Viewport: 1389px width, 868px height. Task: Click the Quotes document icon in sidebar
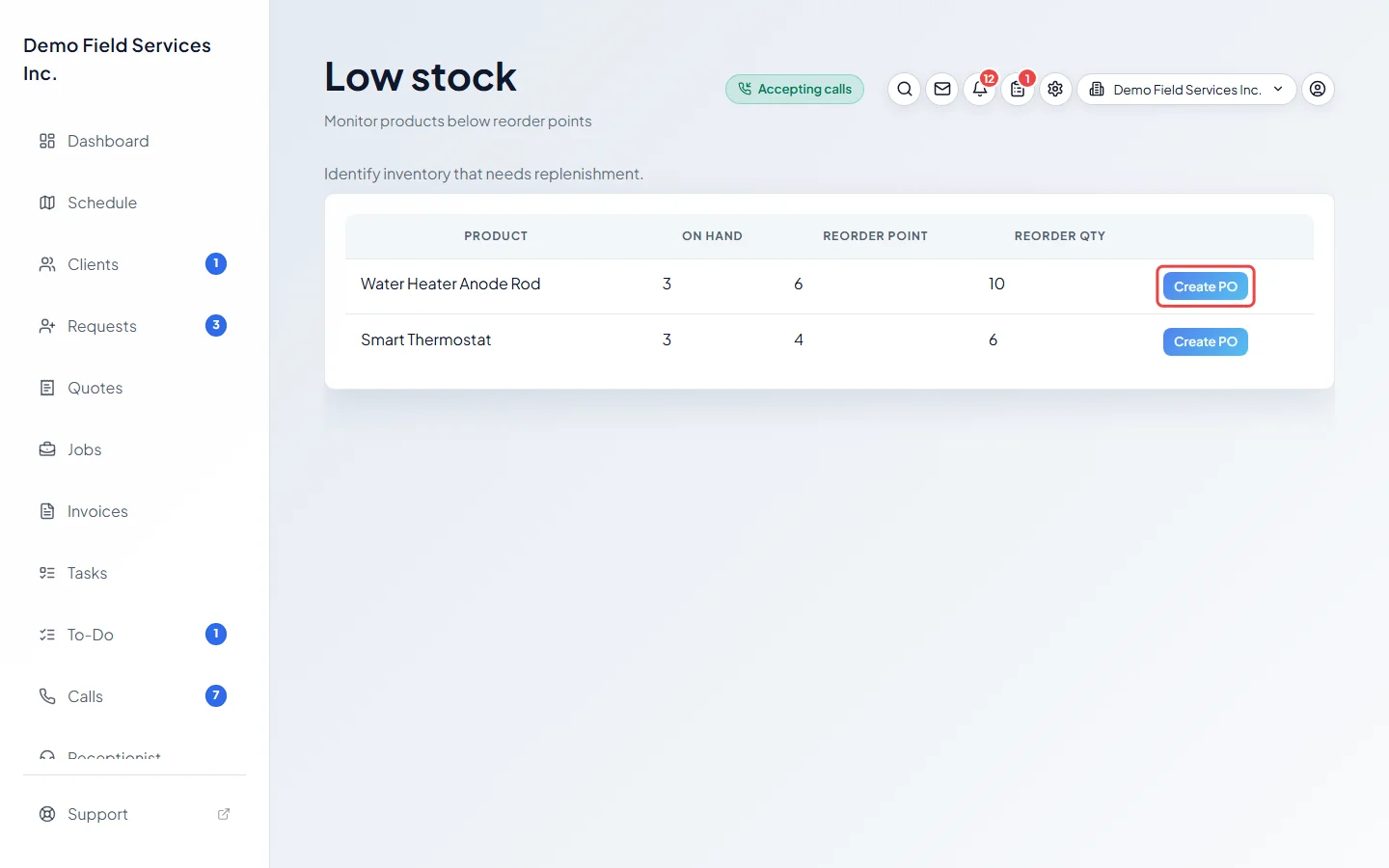[47, 388]
